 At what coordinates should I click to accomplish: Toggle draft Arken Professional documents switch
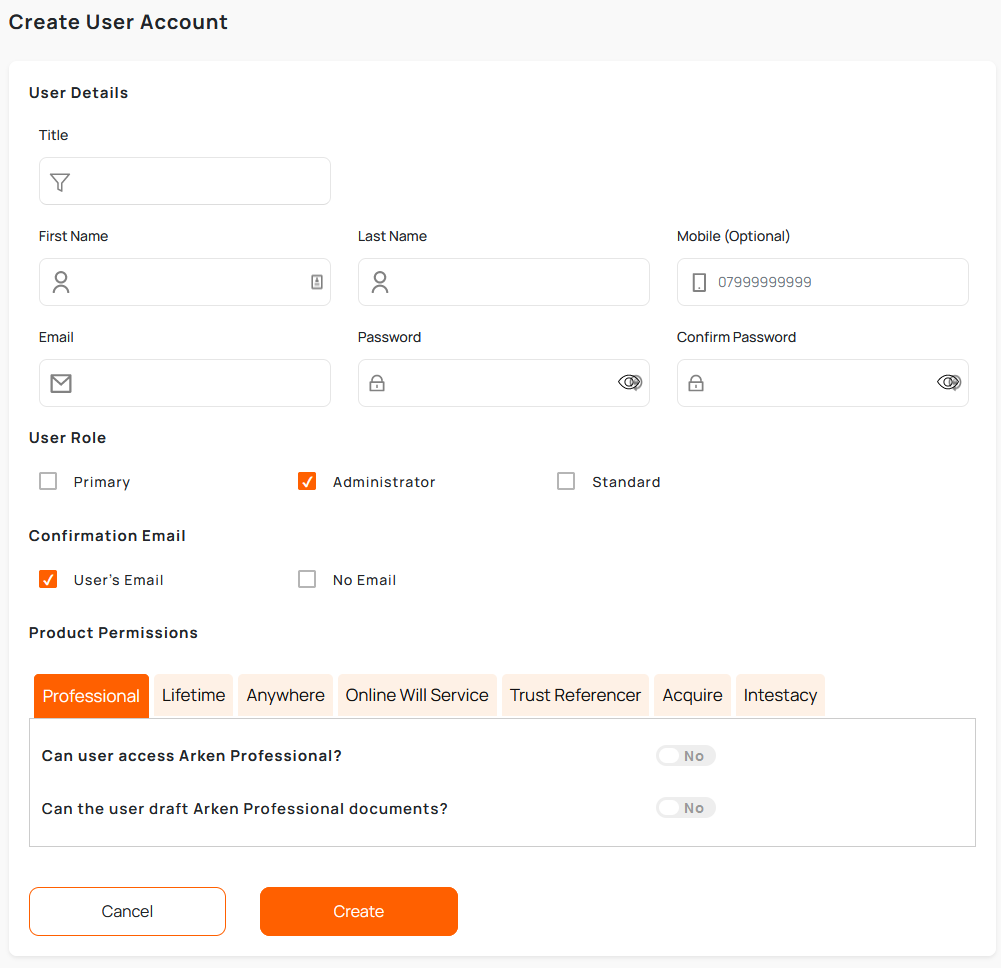tap(685, 808)
